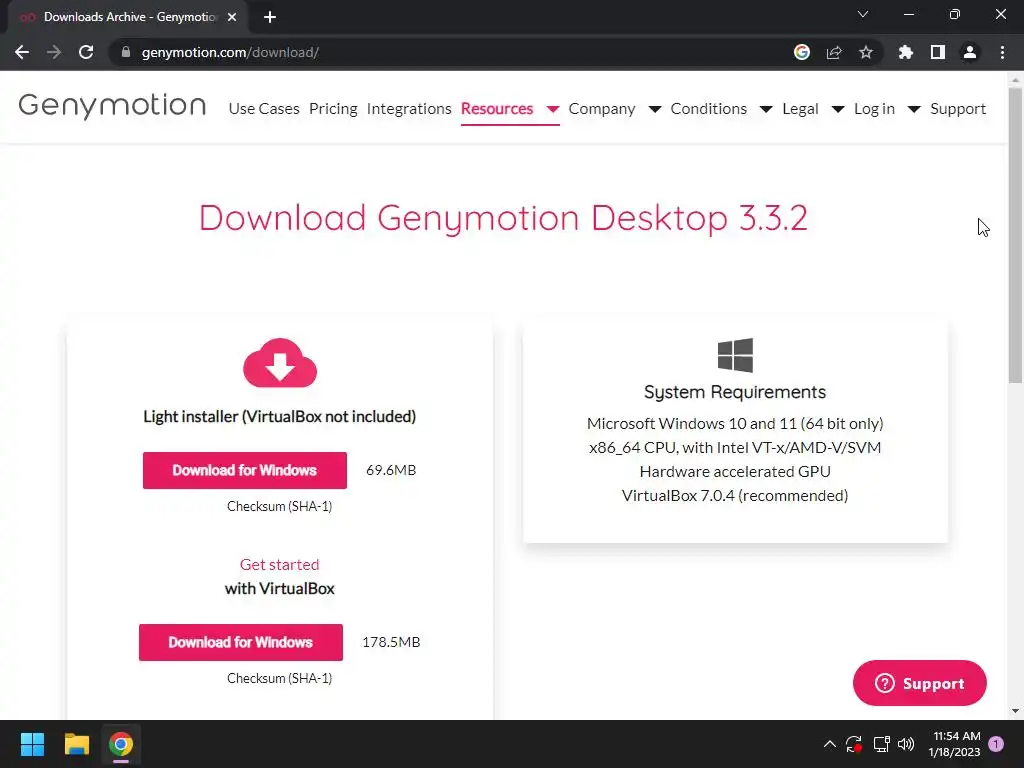
Task: Expand the Resources dropdown arrow
Action: [552, 109]
